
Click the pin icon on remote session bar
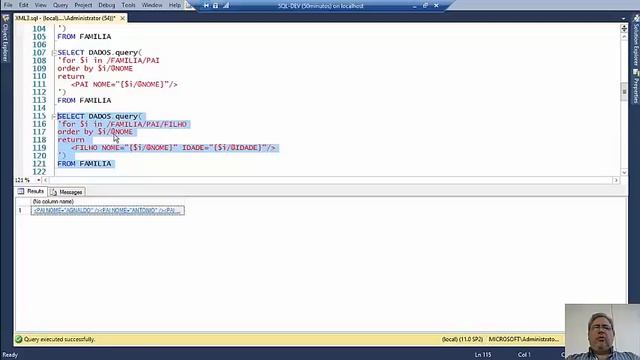click(206, 6)
